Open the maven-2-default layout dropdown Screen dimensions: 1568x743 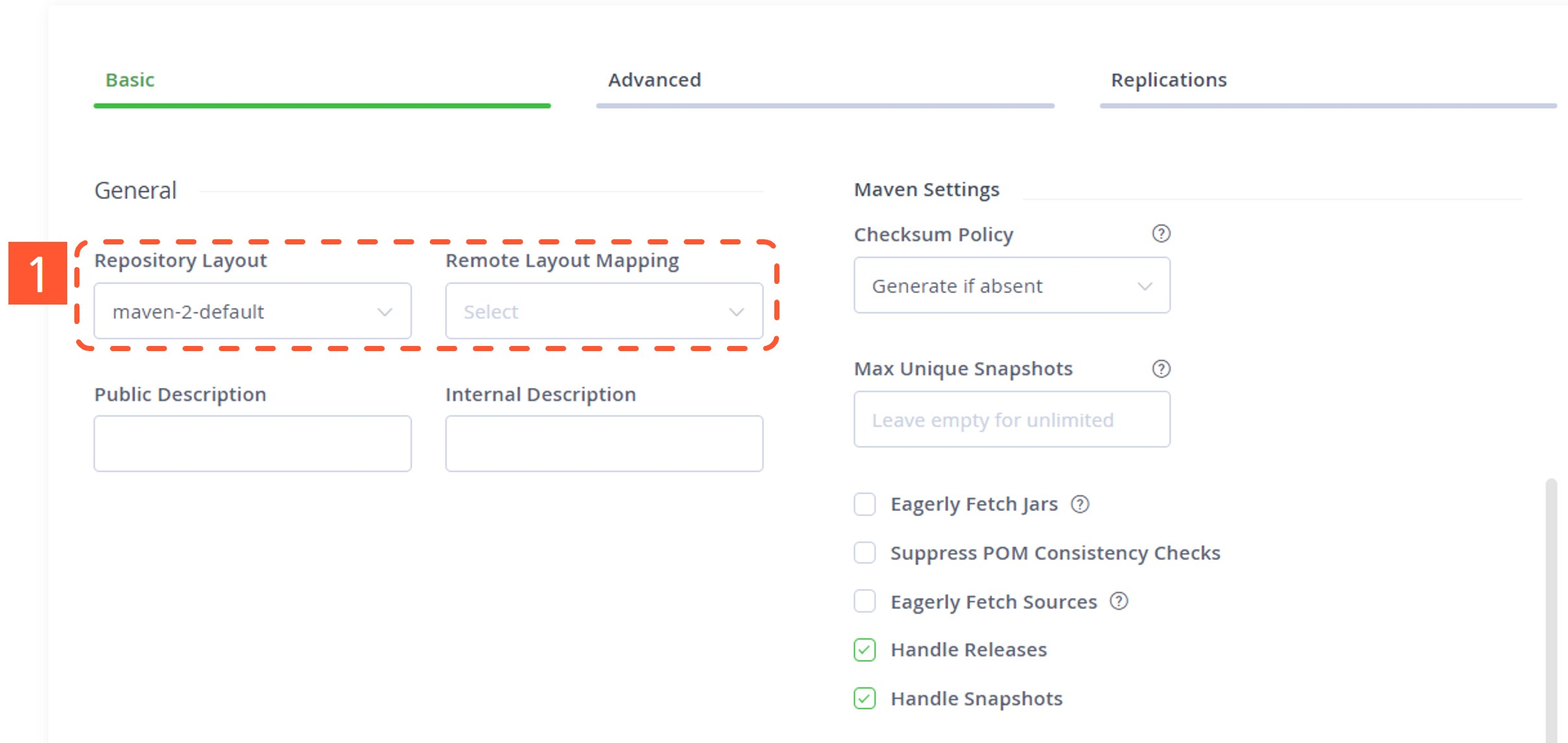[253, 311]
